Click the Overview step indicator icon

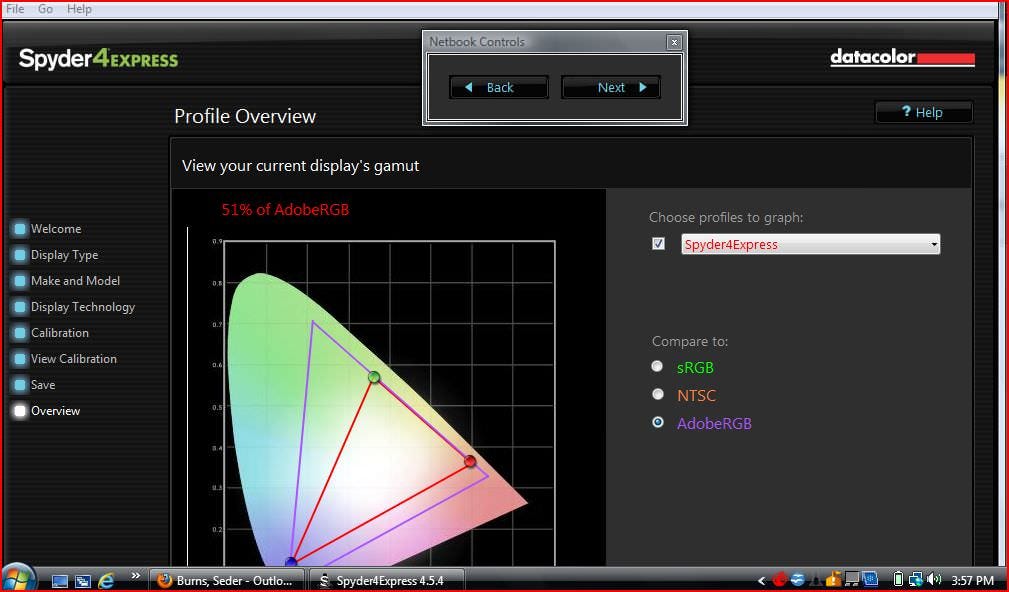click(20, 411)
